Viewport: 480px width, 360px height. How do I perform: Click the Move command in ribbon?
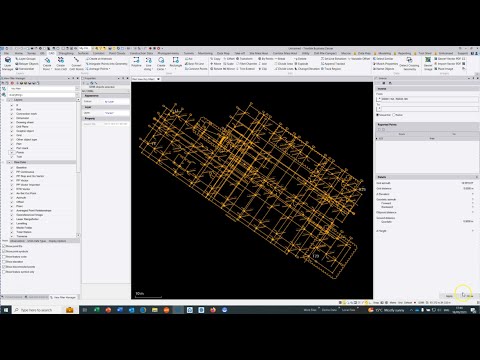(216, 64)
